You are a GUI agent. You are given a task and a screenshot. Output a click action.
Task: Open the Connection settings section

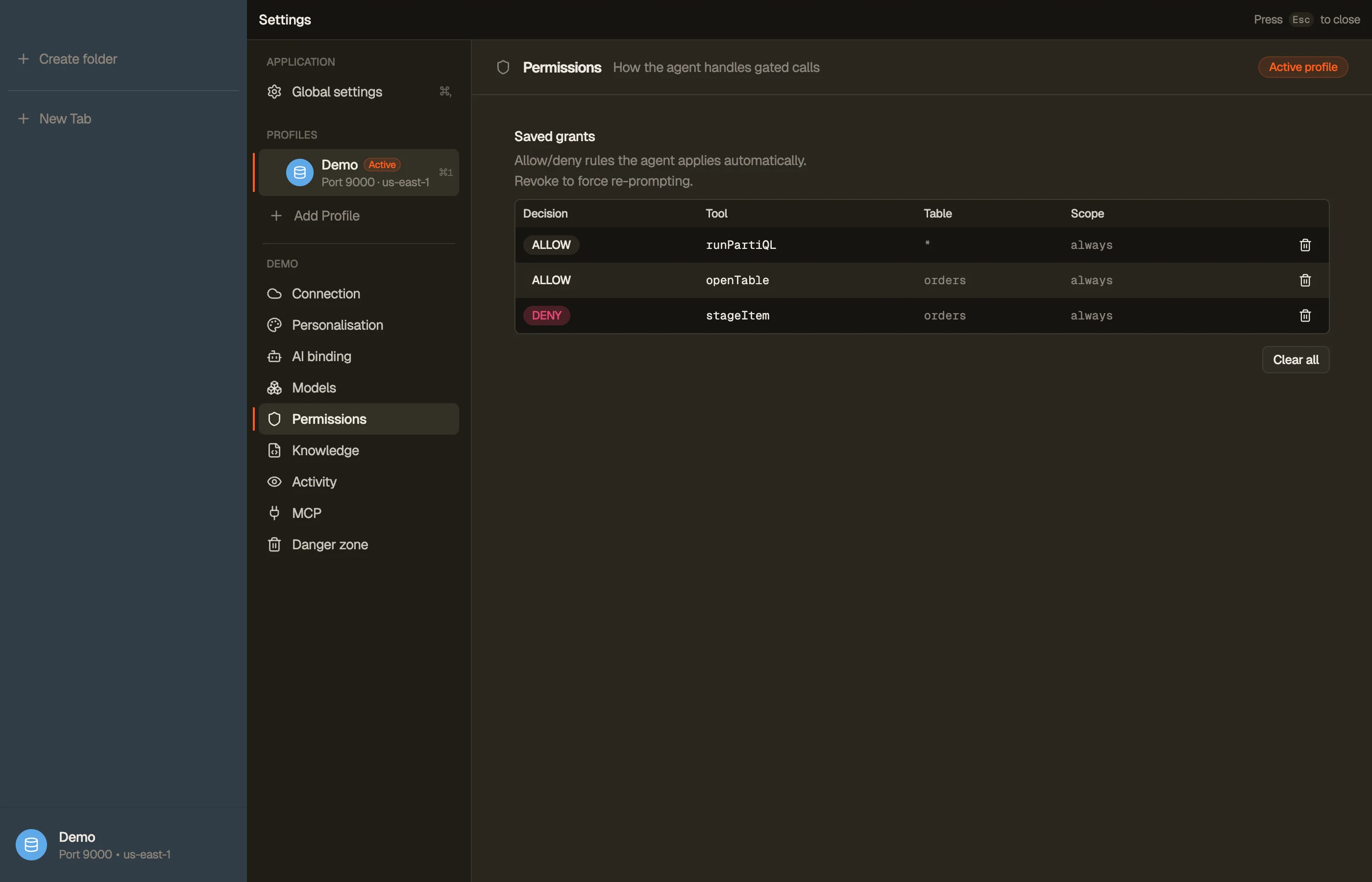click(359, 294)
